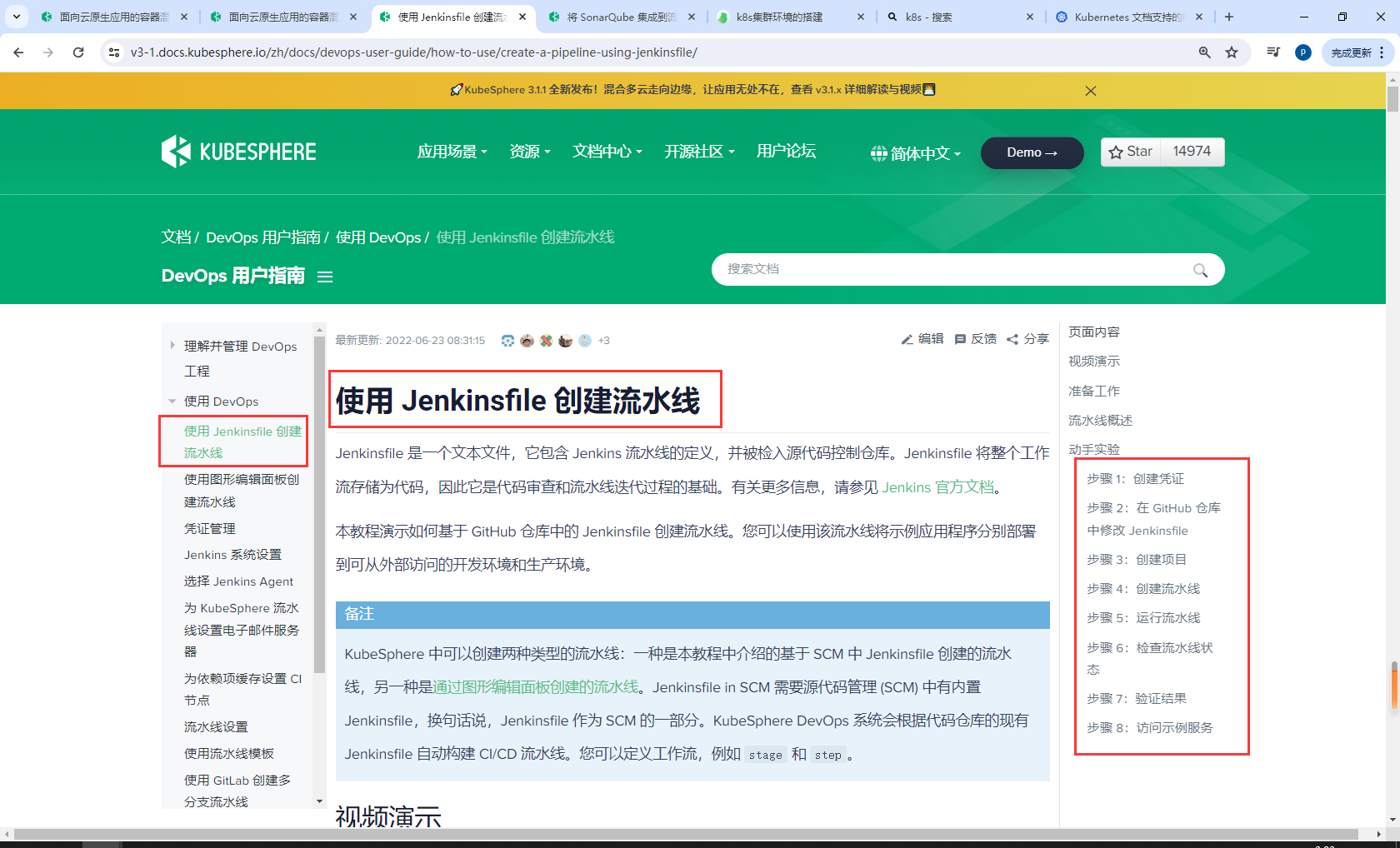
Task: Click the browser back arrow
Action: coord(18,52)
